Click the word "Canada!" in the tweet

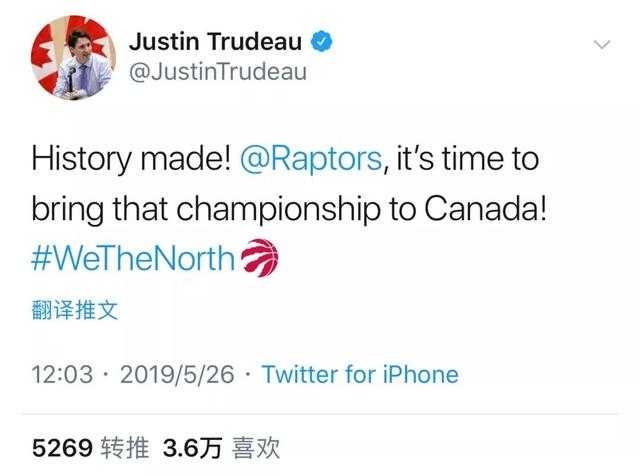(485, 210)
